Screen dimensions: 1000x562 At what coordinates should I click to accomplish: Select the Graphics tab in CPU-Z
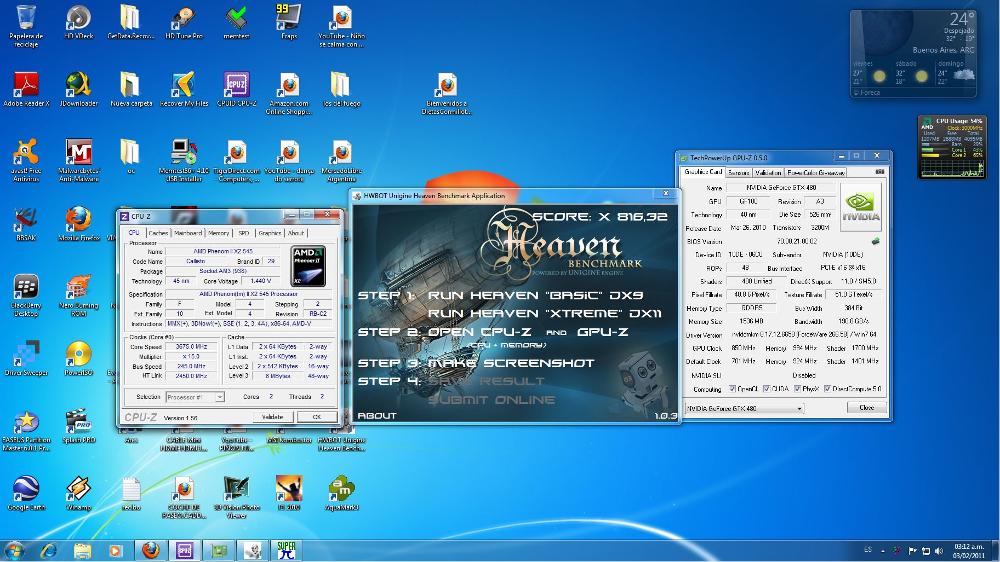tap(270, 233)
